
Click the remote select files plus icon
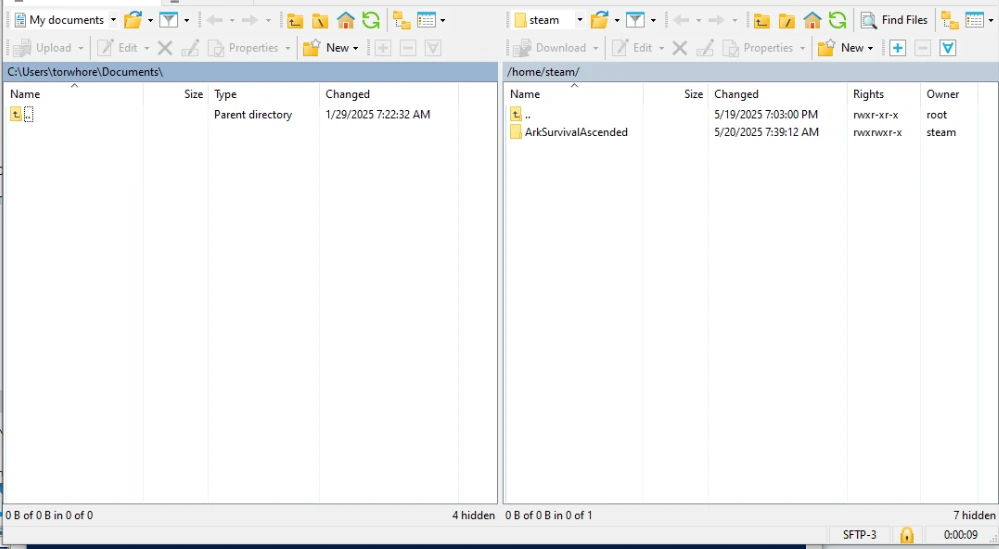pyautogui.click(x=898, y=48)
